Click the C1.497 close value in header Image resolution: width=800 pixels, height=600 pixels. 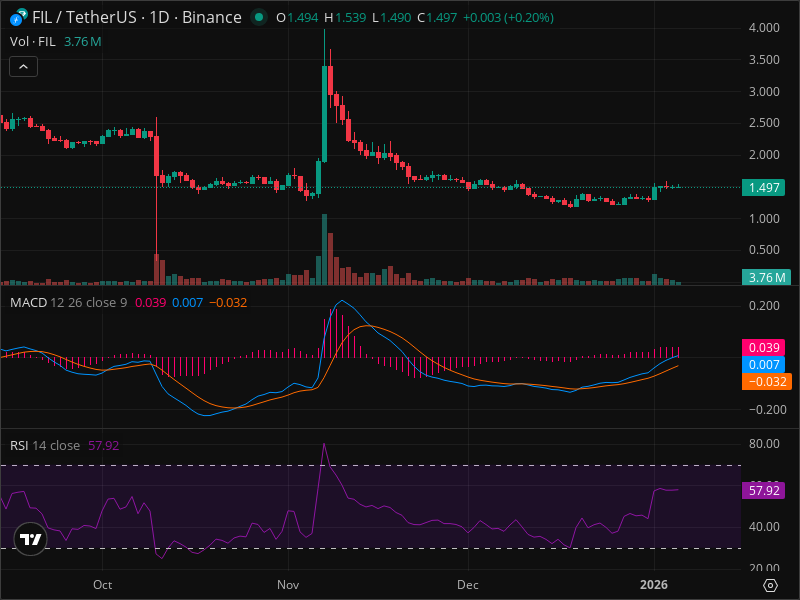point(437,18)
